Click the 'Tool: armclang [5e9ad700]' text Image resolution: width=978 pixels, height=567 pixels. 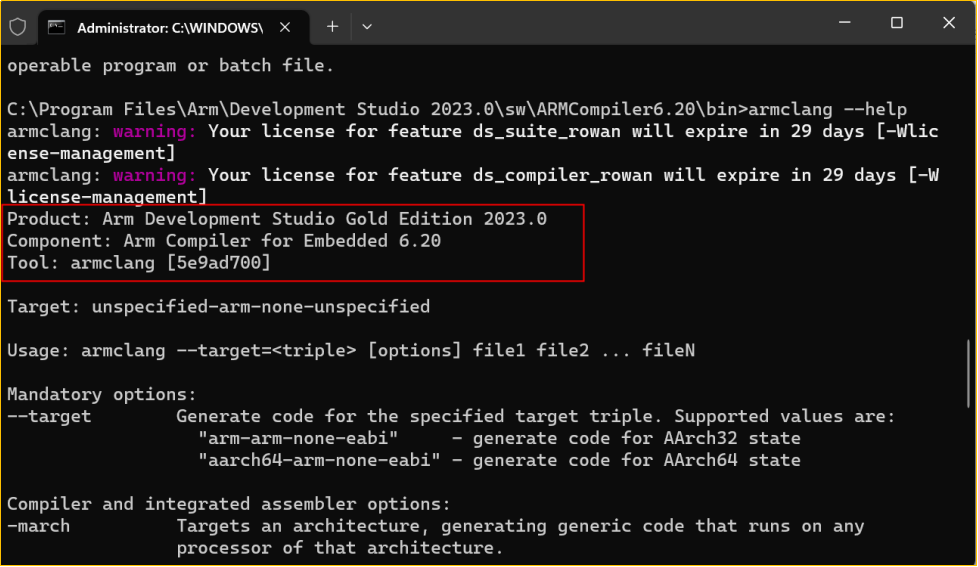pos(139,263)
